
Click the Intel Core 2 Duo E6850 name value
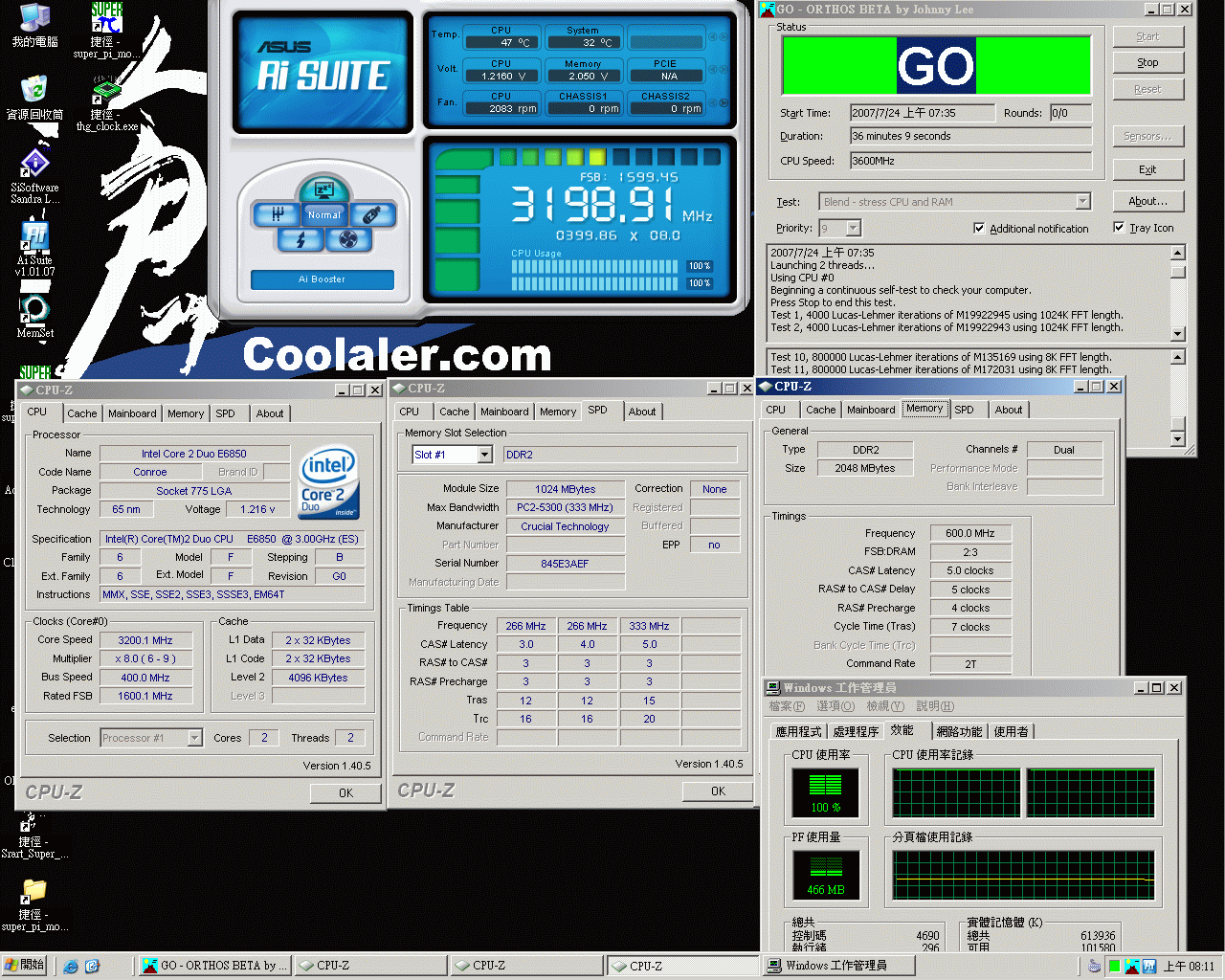pyautogui.click(x=194, y=454)
